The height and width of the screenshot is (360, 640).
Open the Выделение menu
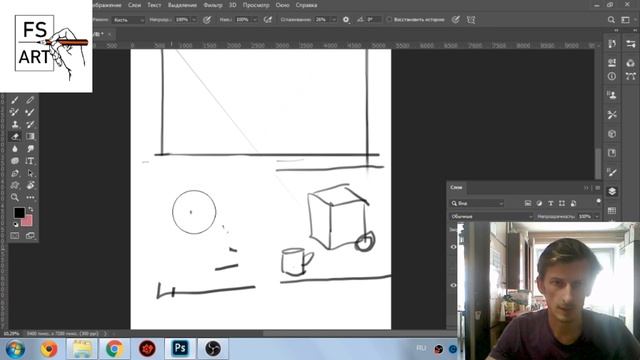[182, 5]
